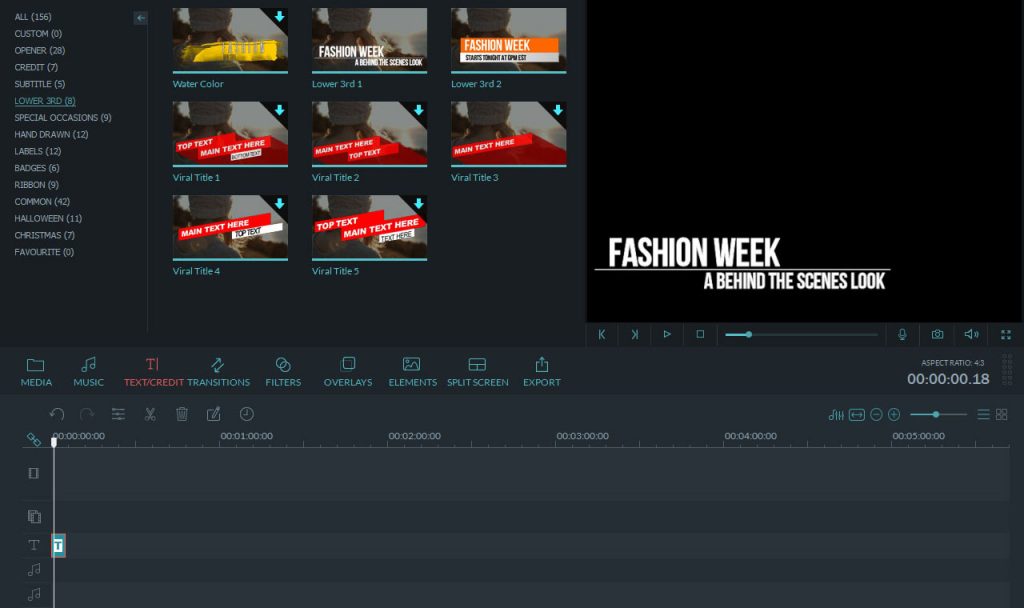This screenshot has height=608, width=1024.
Task: Switch to list track view icon
Action: coord(983,415)
